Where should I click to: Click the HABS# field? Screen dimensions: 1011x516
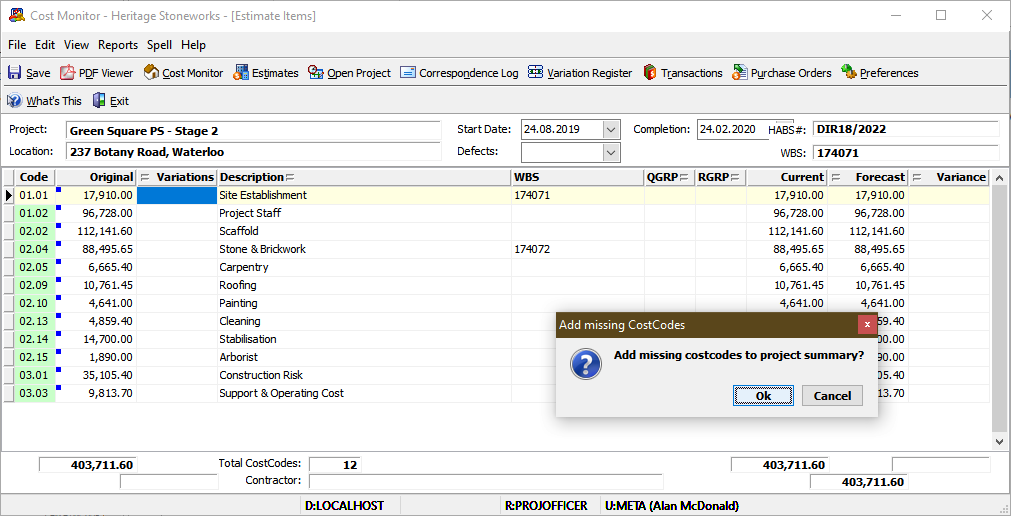tap(906, 129)
